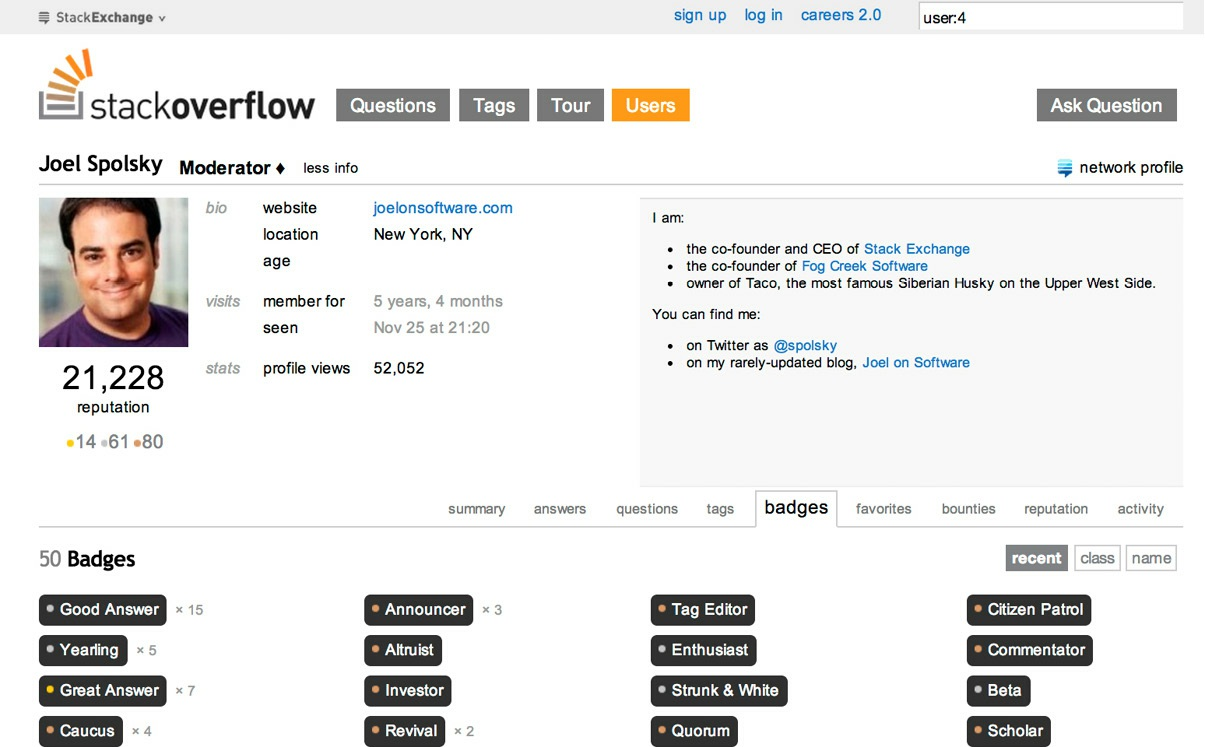Image resolution: width=1205 pixels, height=747 pixels.
Task: Open the Users navigation button
Action: tap(651, 105)
